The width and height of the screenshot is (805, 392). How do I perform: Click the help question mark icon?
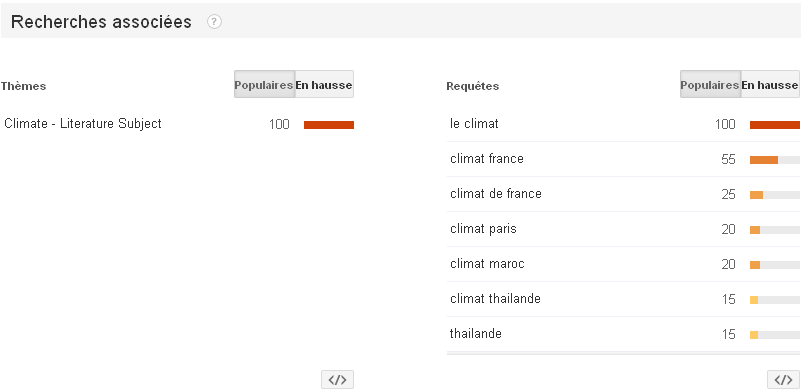point(214,22)
